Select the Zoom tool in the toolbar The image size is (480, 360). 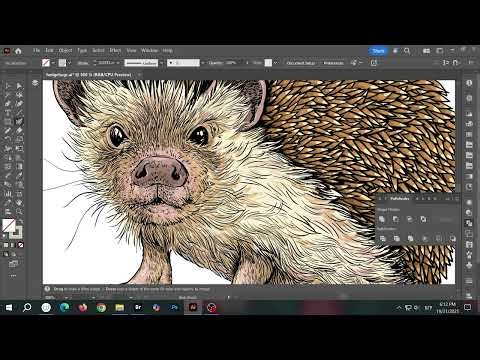(x=19, y=211)
